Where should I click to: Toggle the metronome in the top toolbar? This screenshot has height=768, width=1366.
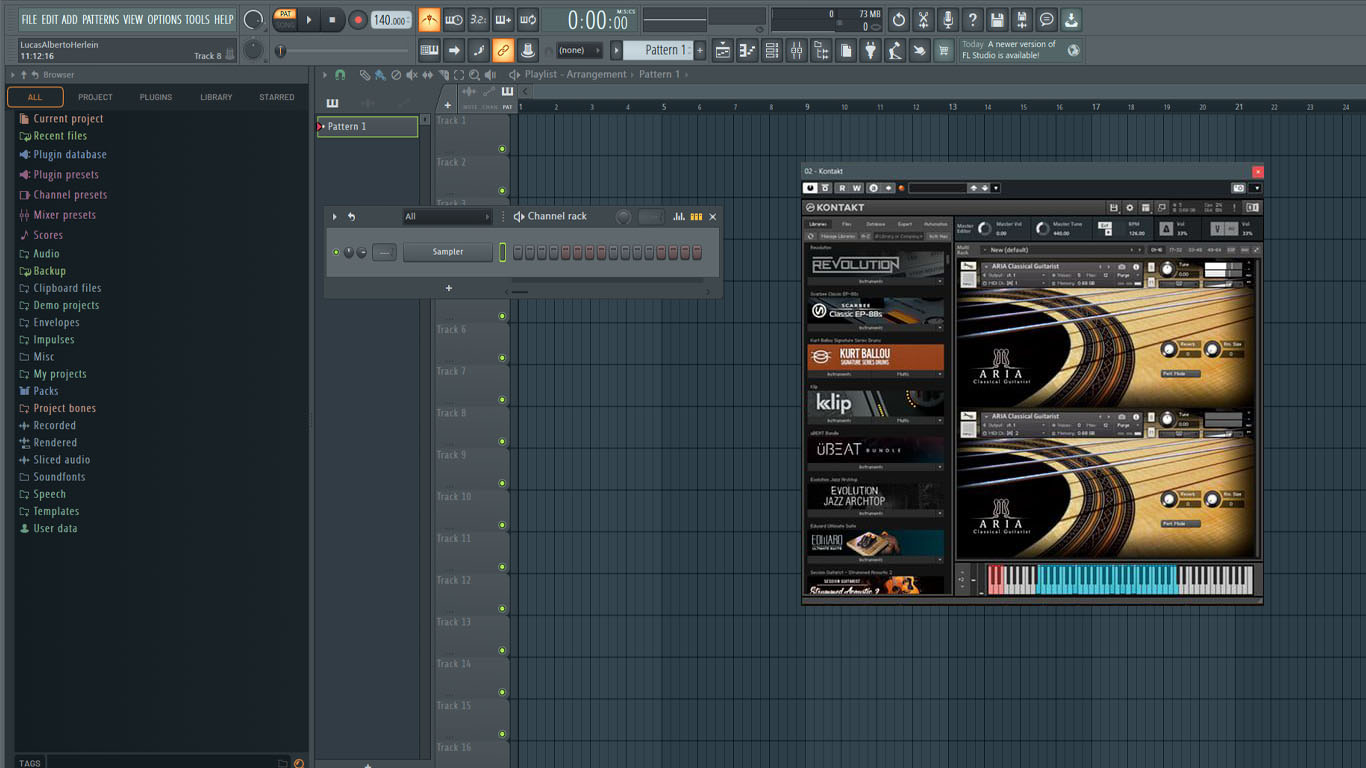click(x=429, y=19)
